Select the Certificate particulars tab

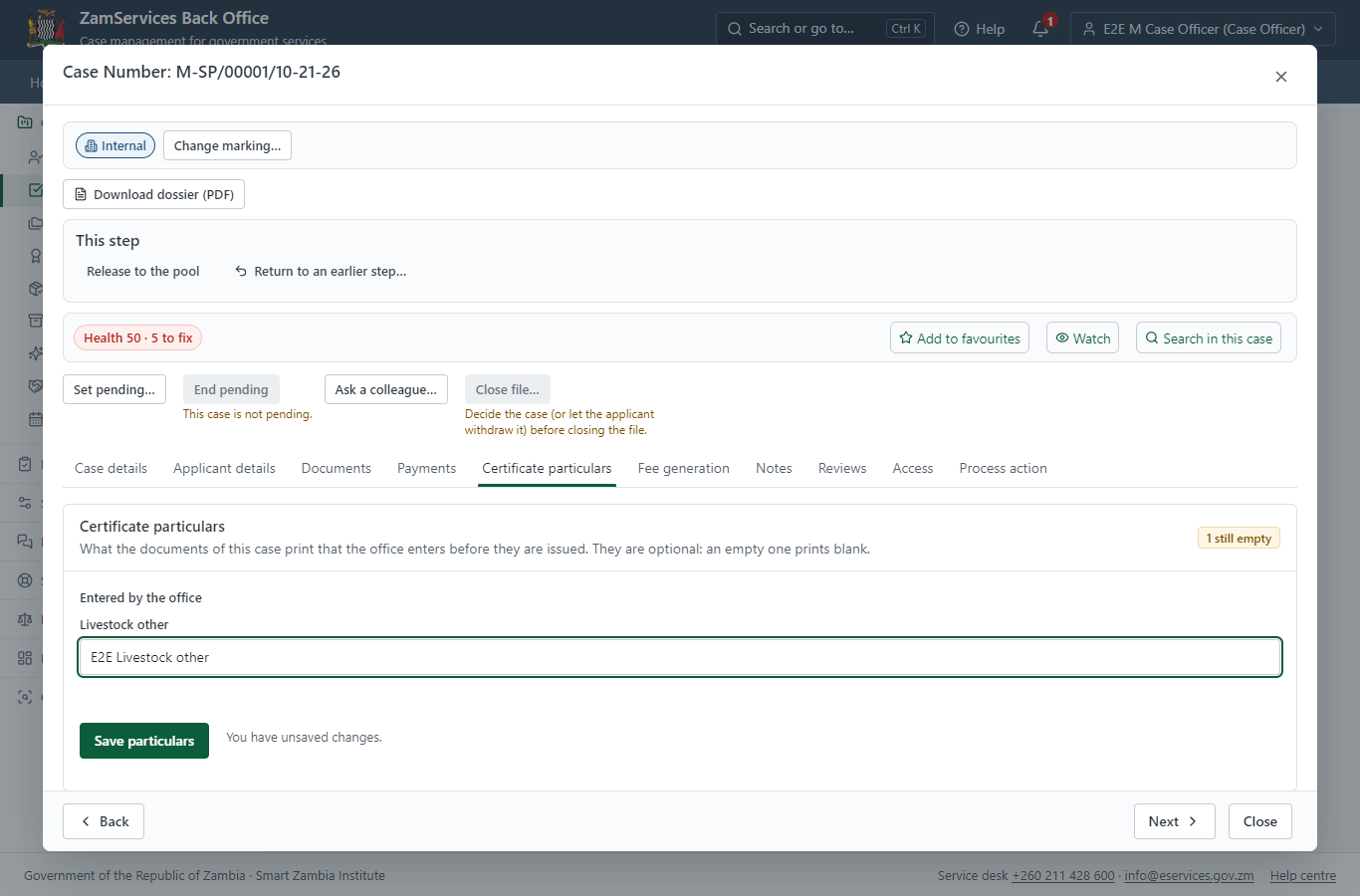[x=547, y=468]
